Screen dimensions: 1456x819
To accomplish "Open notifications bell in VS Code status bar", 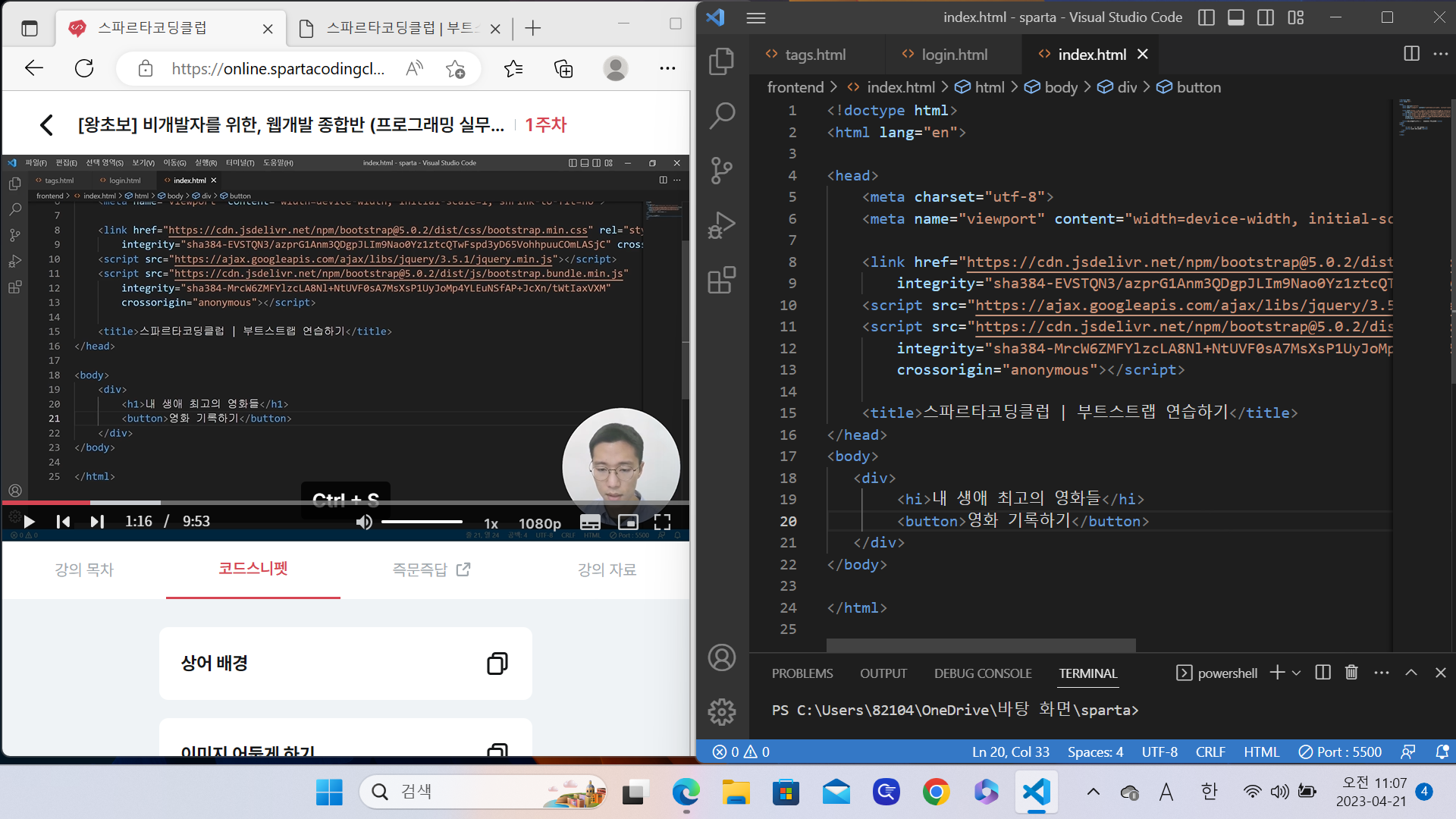I will [1442, 752].
